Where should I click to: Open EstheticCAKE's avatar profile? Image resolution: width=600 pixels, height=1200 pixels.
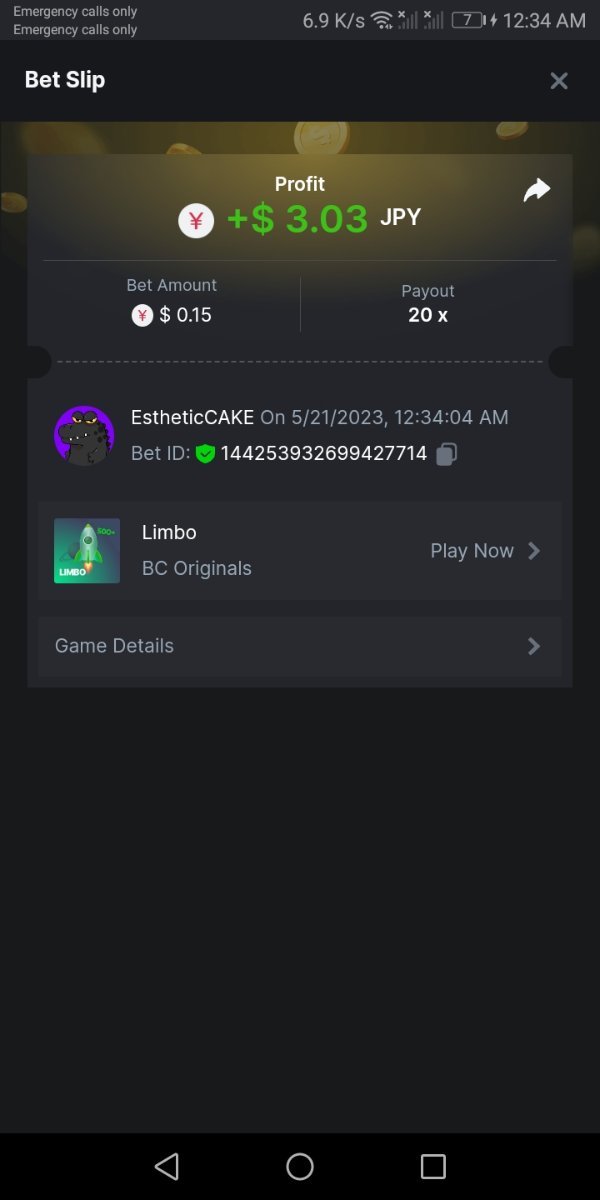84,435
